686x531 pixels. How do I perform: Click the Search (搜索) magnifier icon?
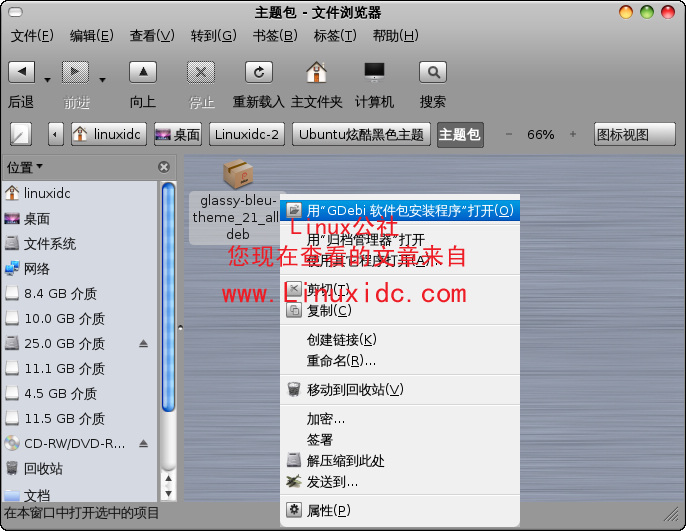click(433, 72)
